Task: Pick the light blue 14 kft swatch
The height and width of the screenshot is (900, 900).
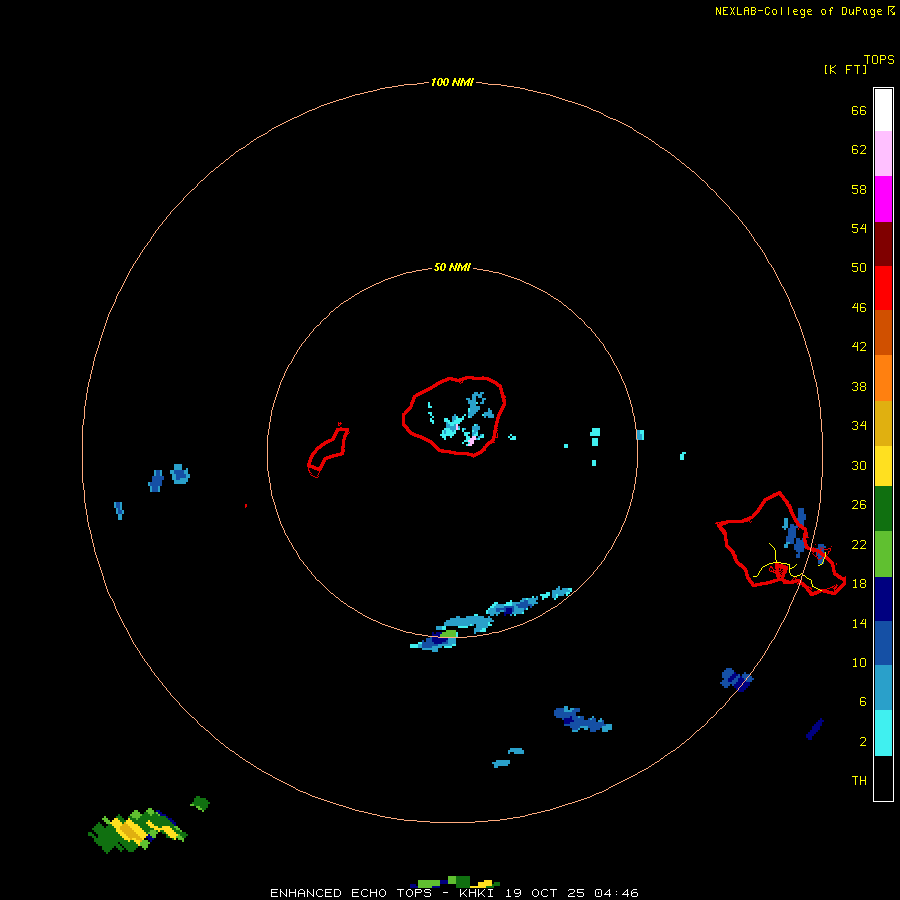Action: pyautogui.click(x=883, y=688)
